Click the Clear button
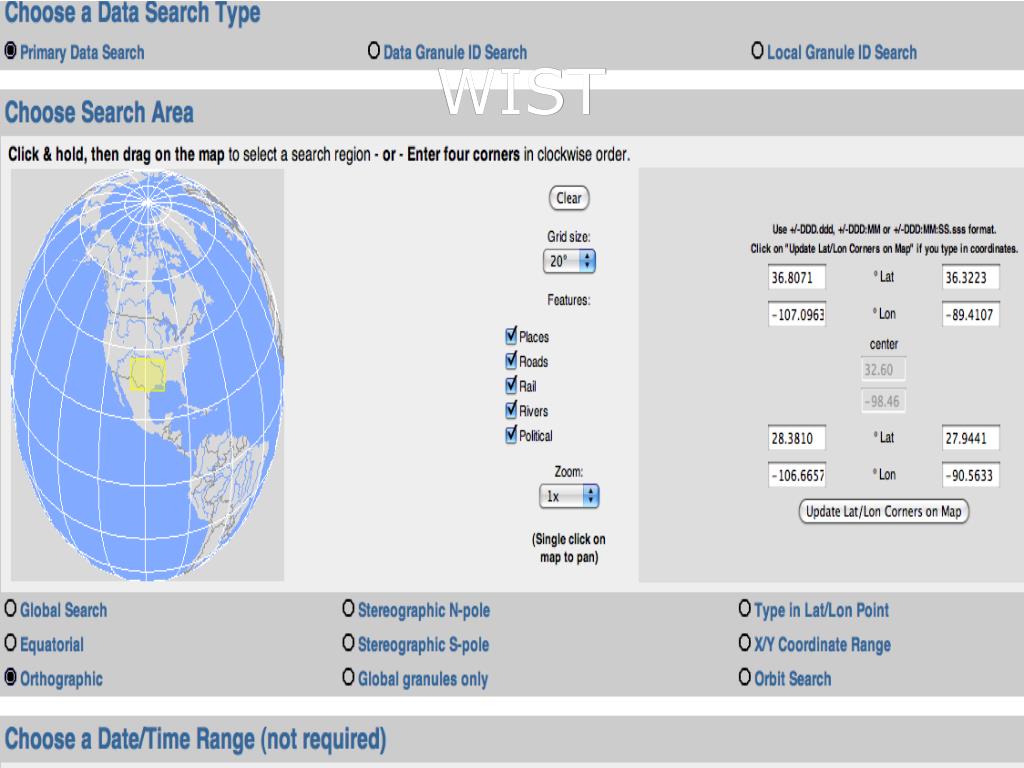 (569, 198)
